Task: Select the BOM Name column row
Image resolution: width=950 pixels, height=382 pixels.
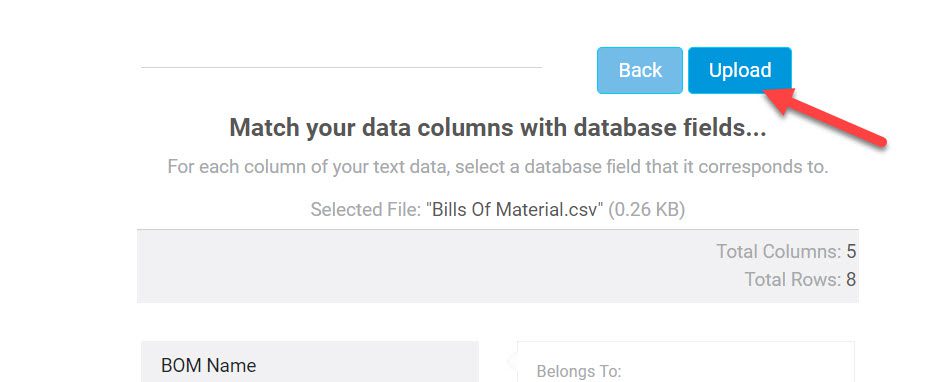Action: tap(310, 362)
